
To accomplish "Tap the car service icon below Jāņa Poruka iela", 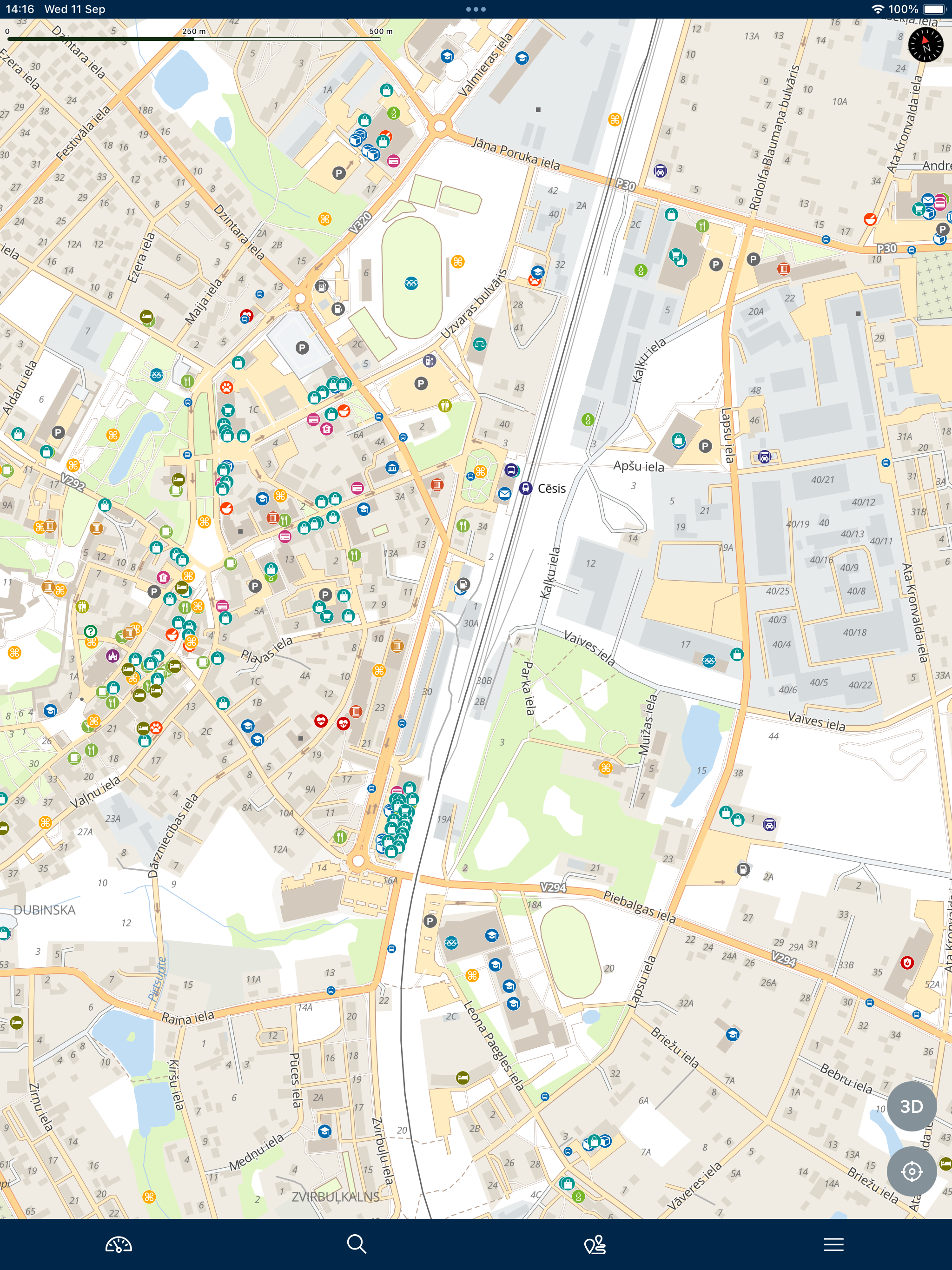I will 661,171.
